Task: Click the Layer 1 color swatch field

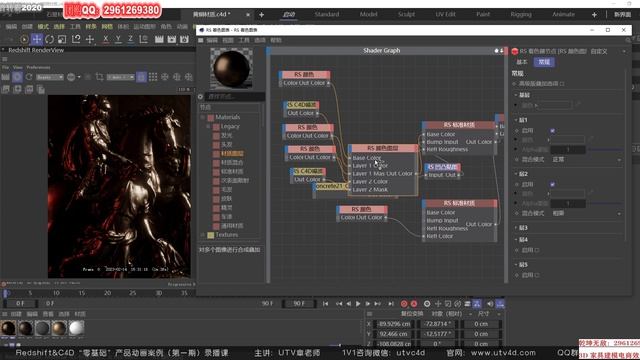Action: [x=568, y=140]
